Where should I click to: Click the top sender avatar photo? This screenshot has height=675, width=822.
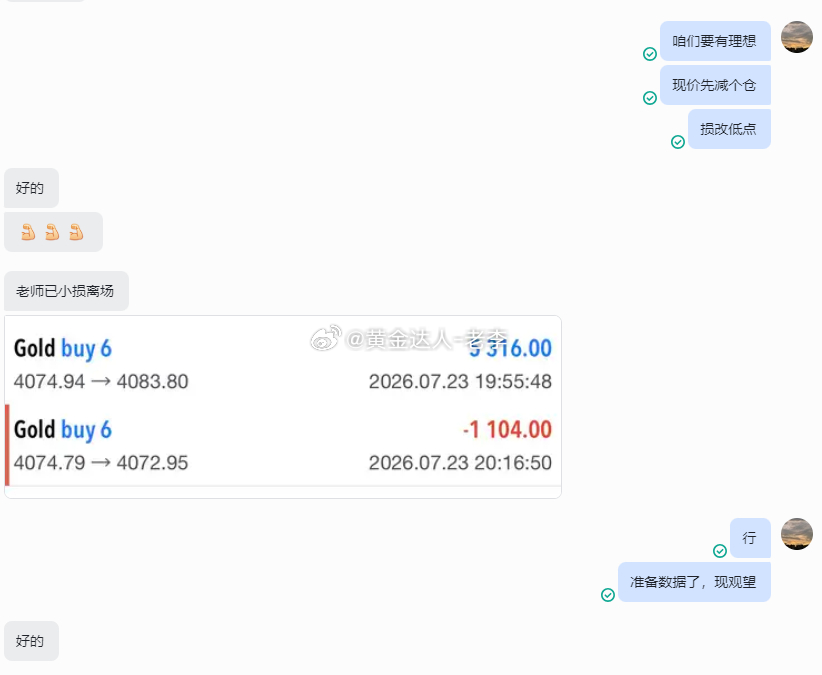pos(796,37)
